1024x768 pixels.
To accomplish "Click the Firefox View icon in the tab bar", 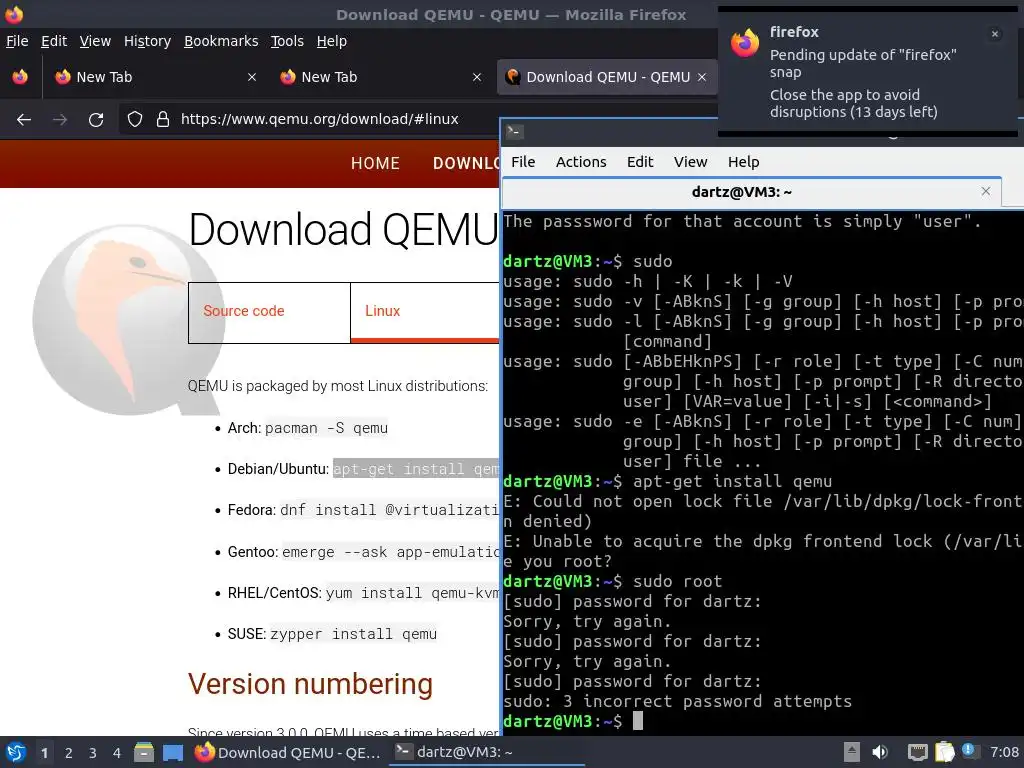I will pos(20,77).
